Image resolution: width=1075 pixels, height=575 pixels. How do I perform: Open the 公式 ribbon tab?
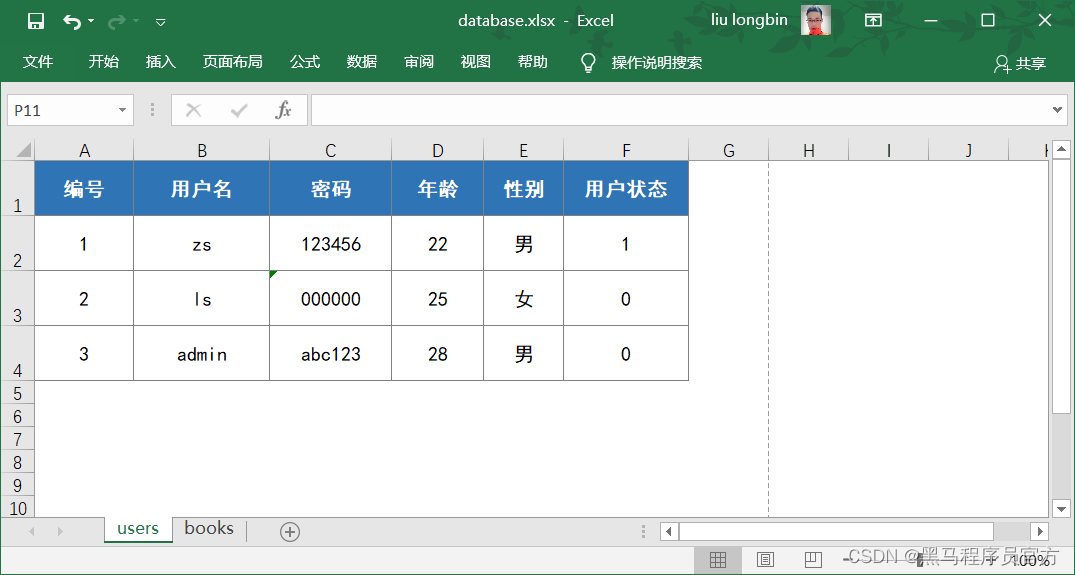point(304,62)
